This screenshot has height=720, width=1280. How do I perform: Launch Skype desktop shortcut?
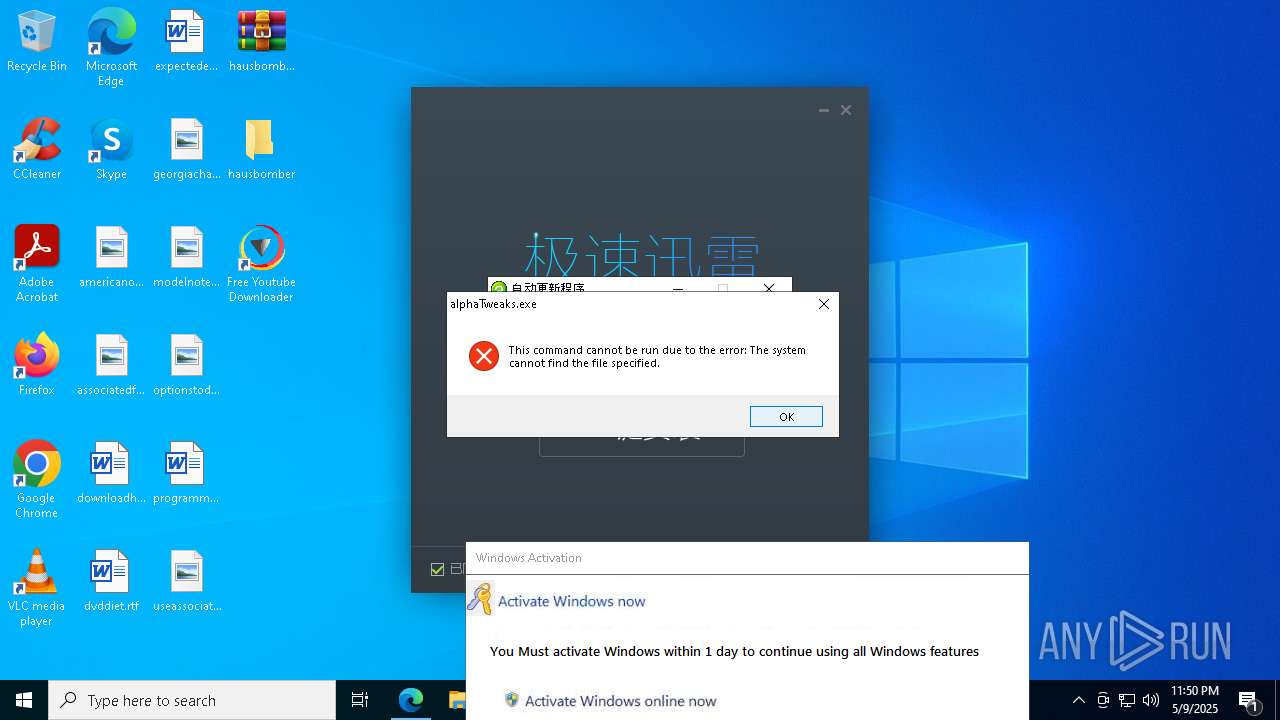tap(111, 150)
